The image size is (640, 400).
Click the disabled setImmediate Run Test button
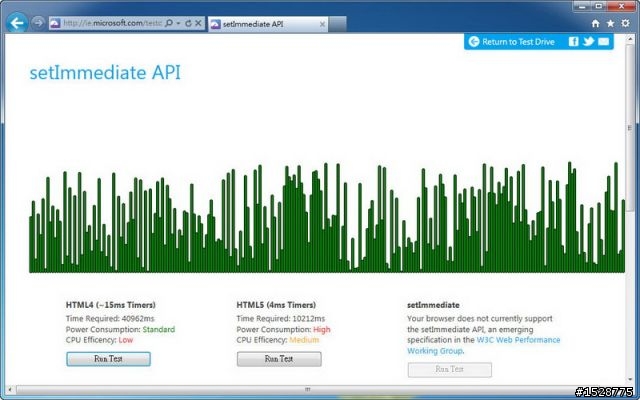click(450, 369)
